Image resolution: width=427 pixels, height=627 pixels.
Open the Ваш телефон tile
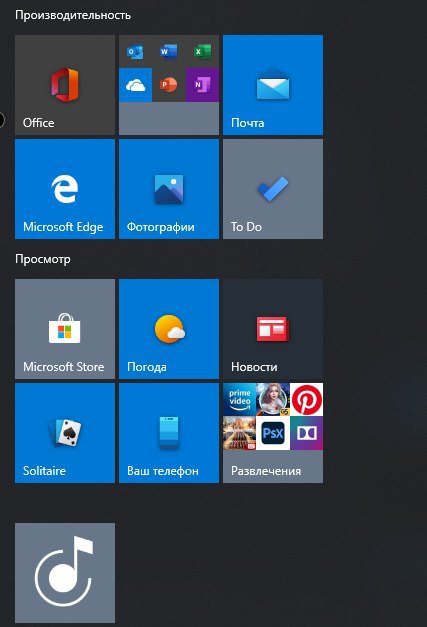click(x=169, y=433)
